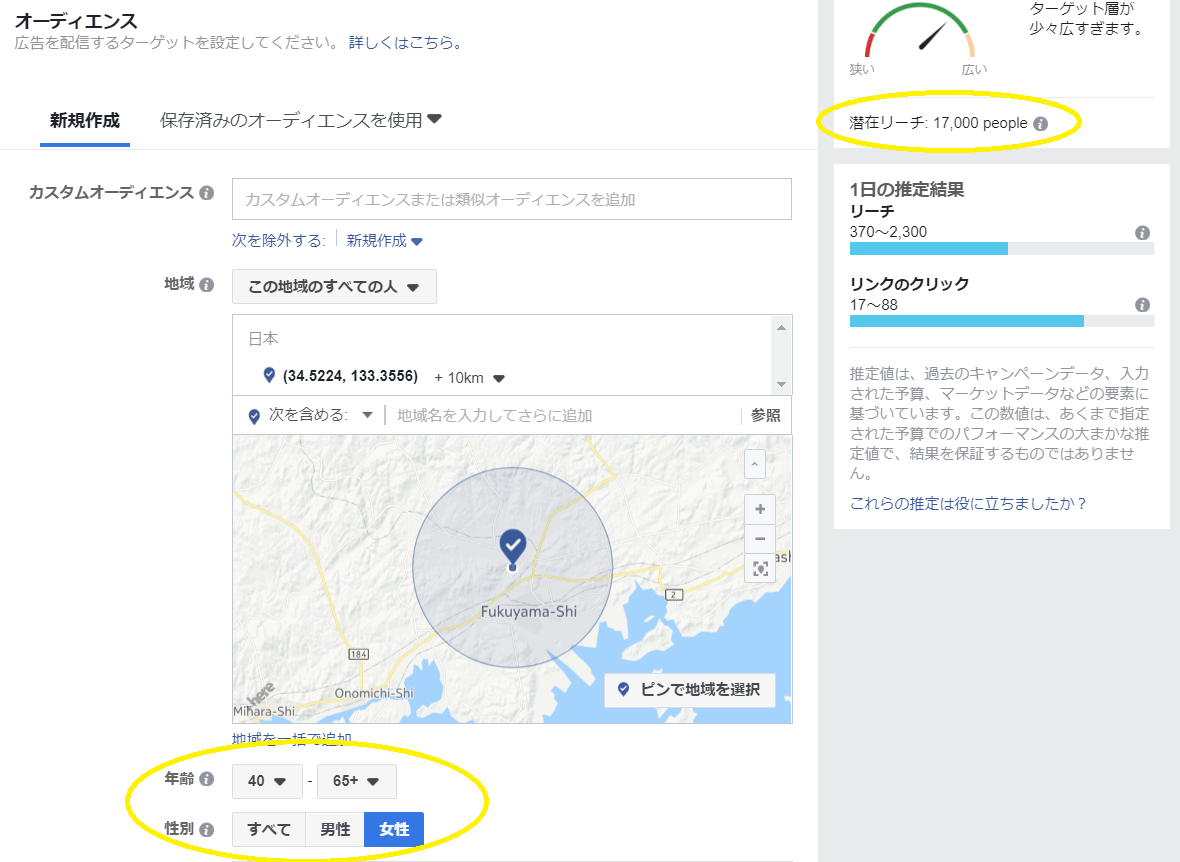The width and height of the screenshot is (1180, 862).
Task: Click the リンクのクリック progress bar
Action: [1000, 322]
